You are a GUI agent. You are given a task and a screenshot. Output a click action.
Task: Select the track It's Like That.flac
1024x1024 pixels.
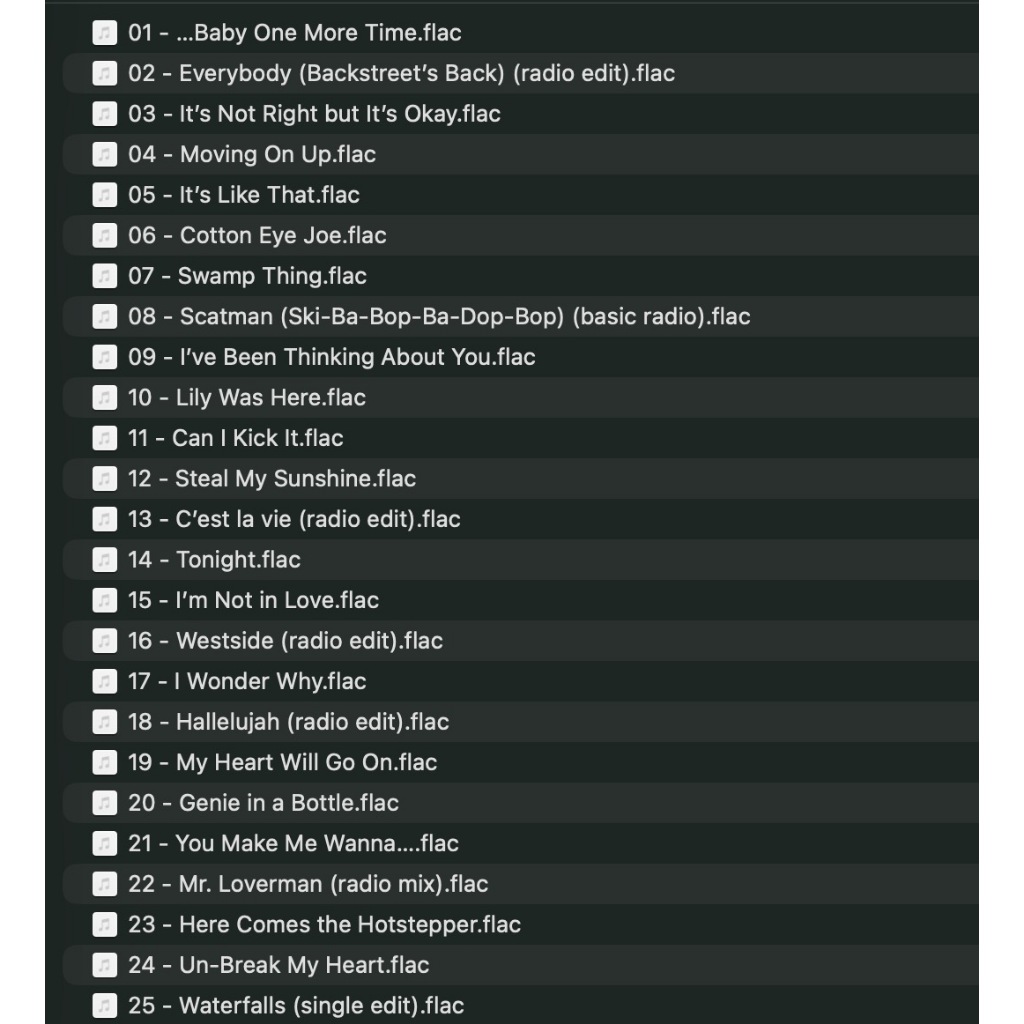[520, 195]
